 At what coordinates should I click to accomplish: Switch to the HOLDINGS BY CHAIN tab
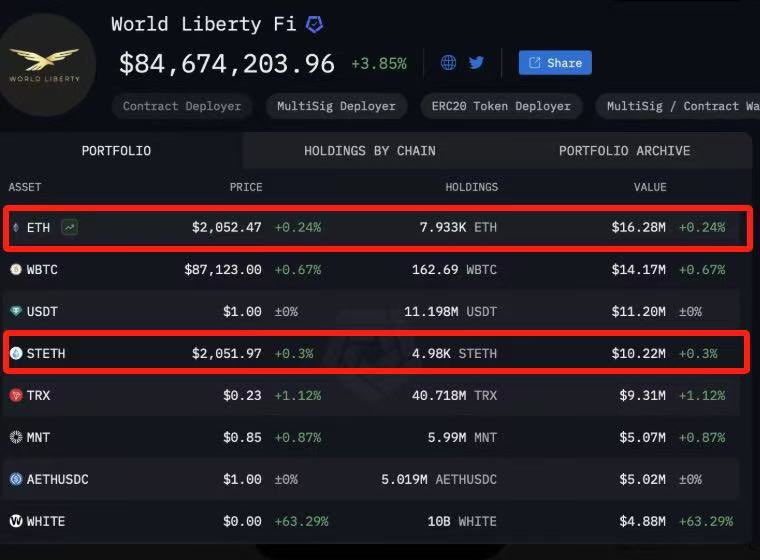click(370, 151)
